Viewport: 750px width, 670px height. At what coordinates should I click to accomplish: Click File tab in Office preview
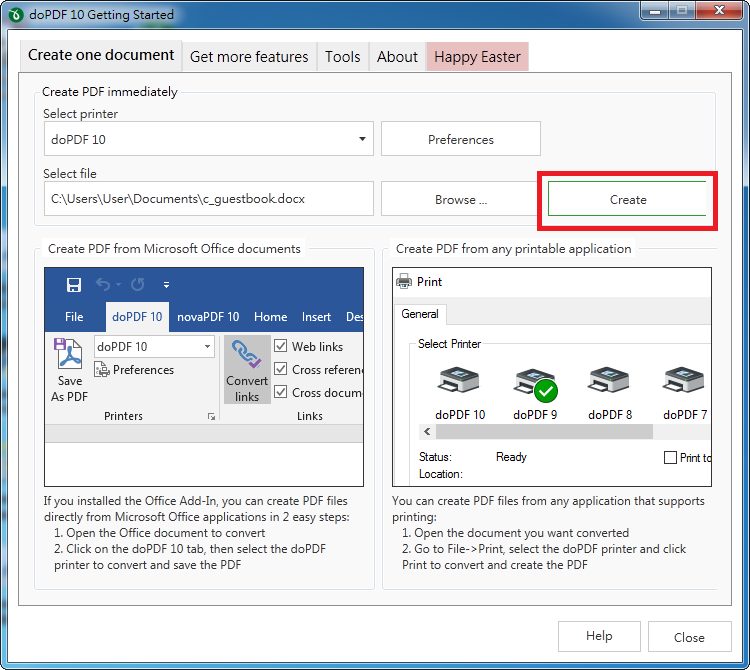pos(74,317)
